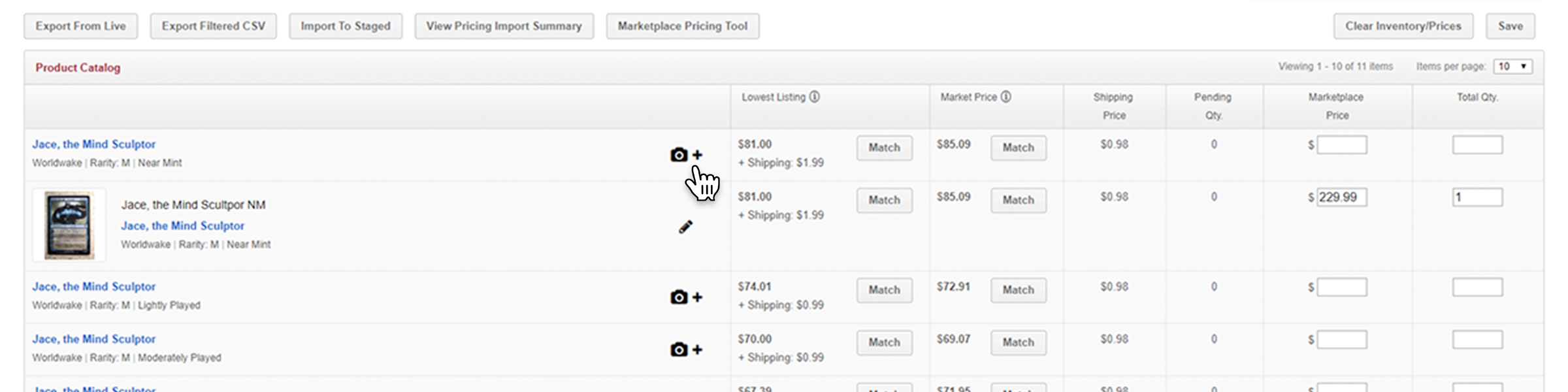The height and width of the screenshot is (392, 1568).
Task: Focus marketplace price field showing 229.99
Action: point(1341,197)
